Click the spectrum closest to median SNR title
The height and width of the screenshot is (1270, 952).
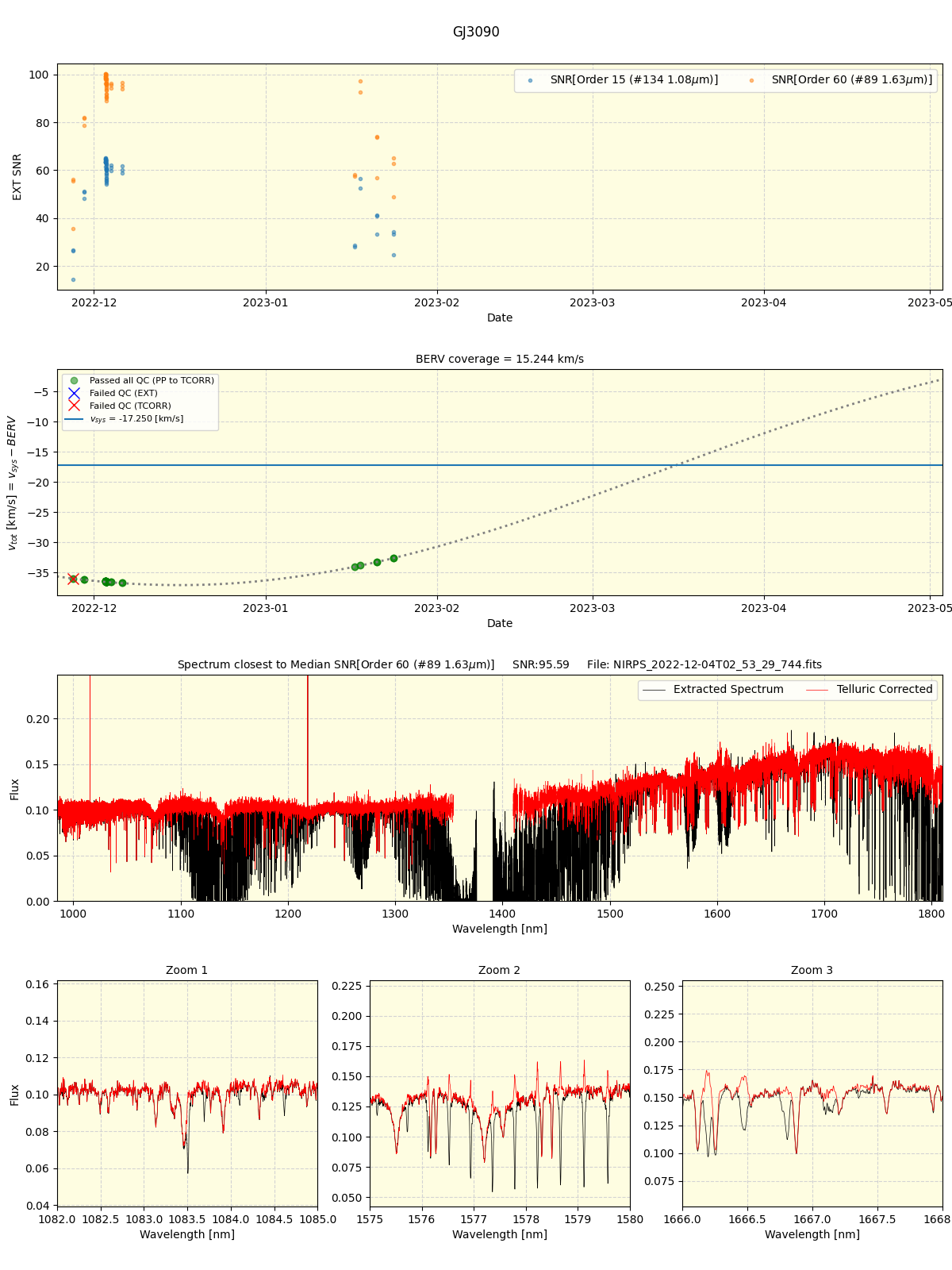[500, 665]
